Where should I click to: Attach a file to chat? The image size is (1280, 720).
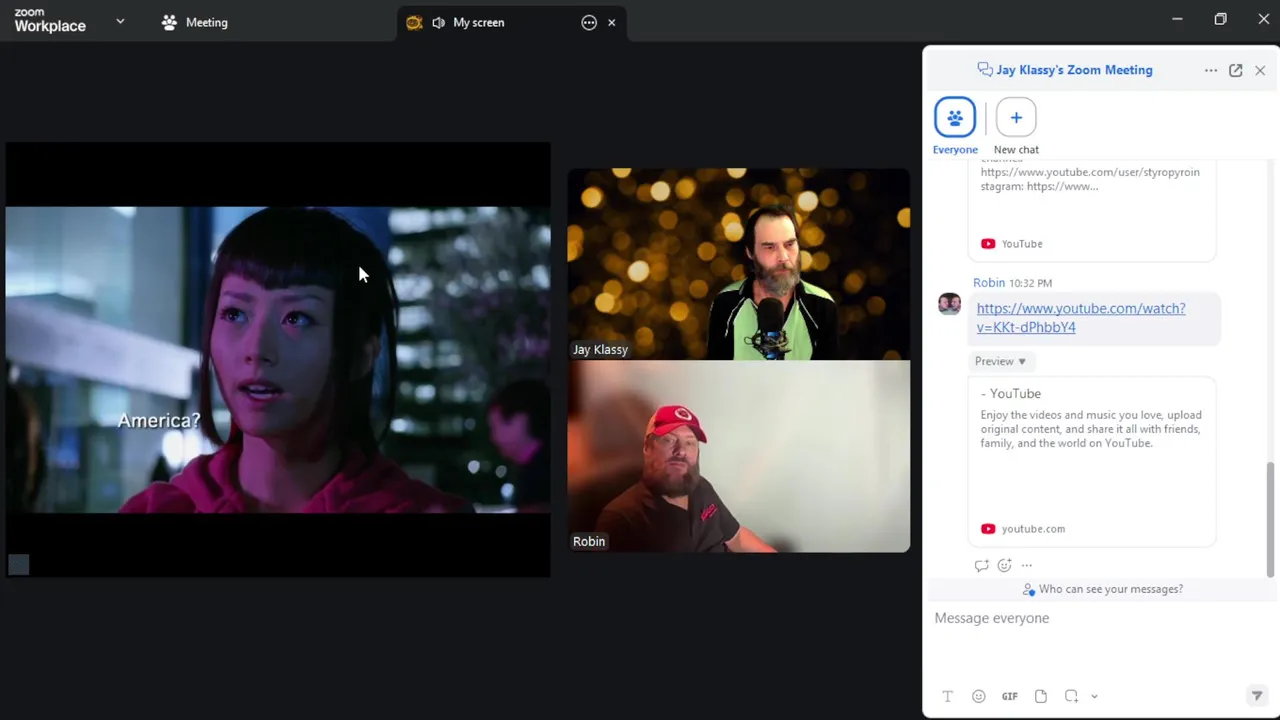(x=1041, y=696)
